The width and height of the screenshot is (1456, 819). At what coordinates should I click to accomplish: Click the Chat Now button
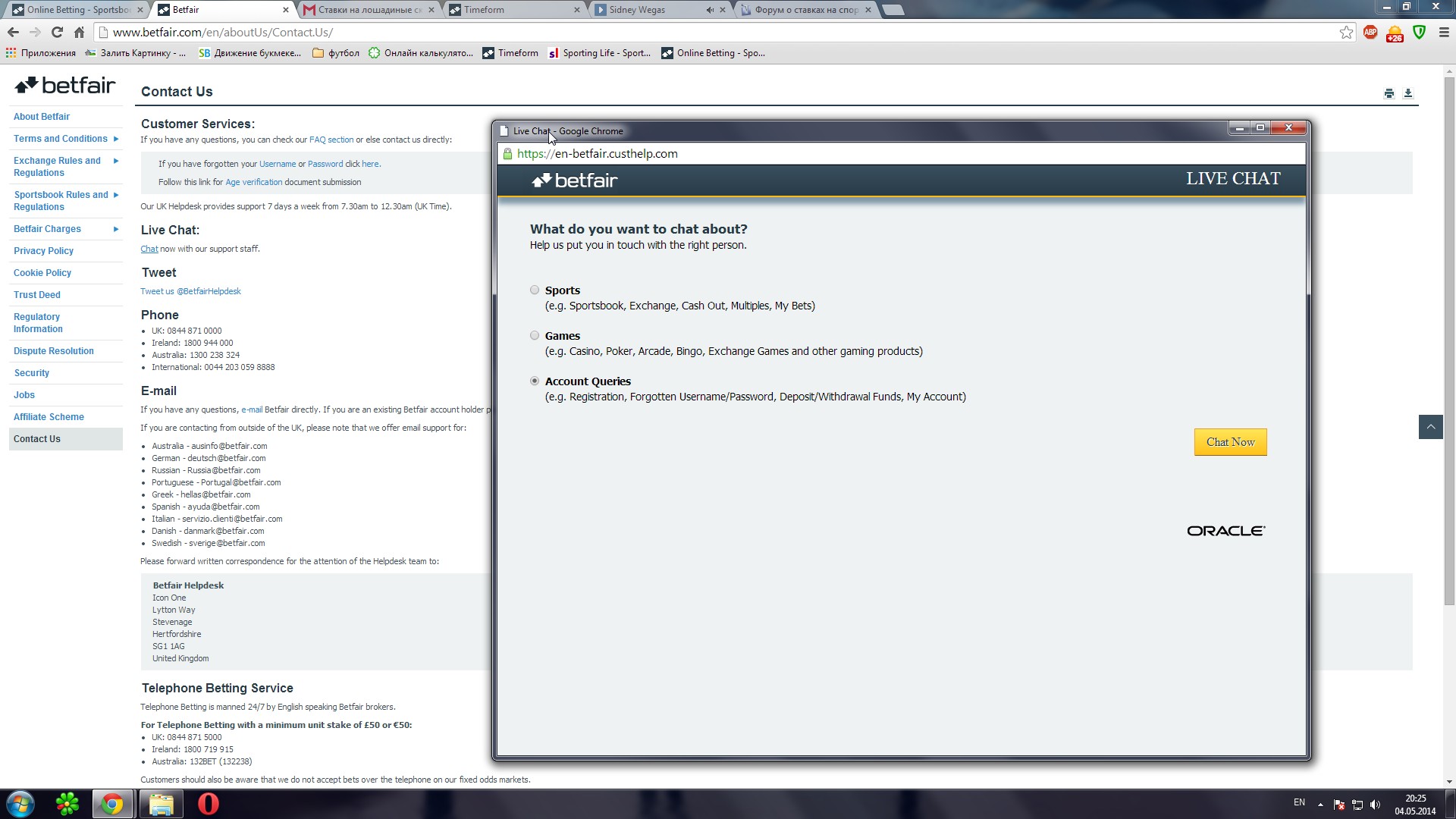pos(1230,442)
